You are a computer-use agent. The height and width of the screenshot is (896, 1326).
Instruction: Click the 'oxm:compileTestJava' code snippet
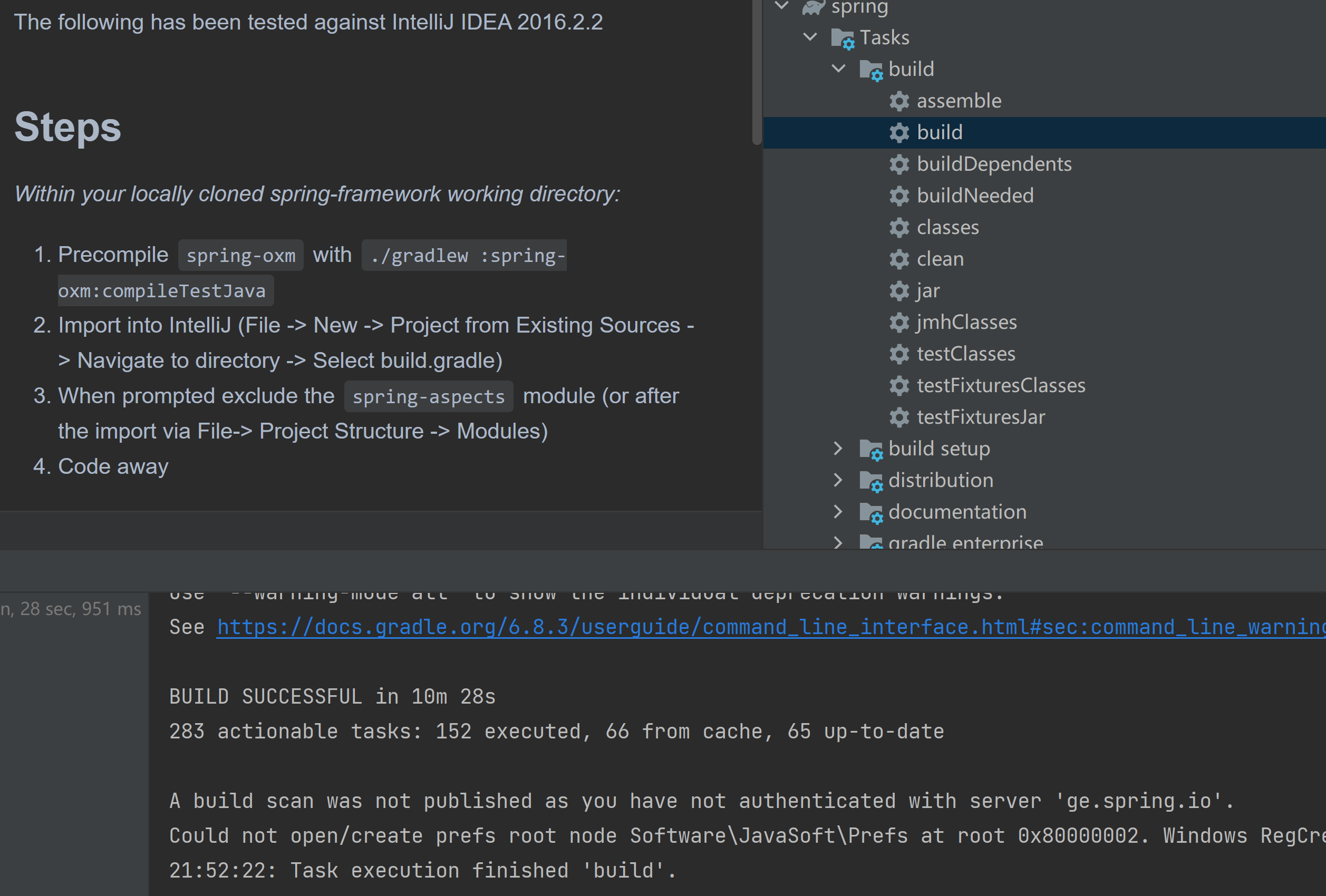coord(166,291)
